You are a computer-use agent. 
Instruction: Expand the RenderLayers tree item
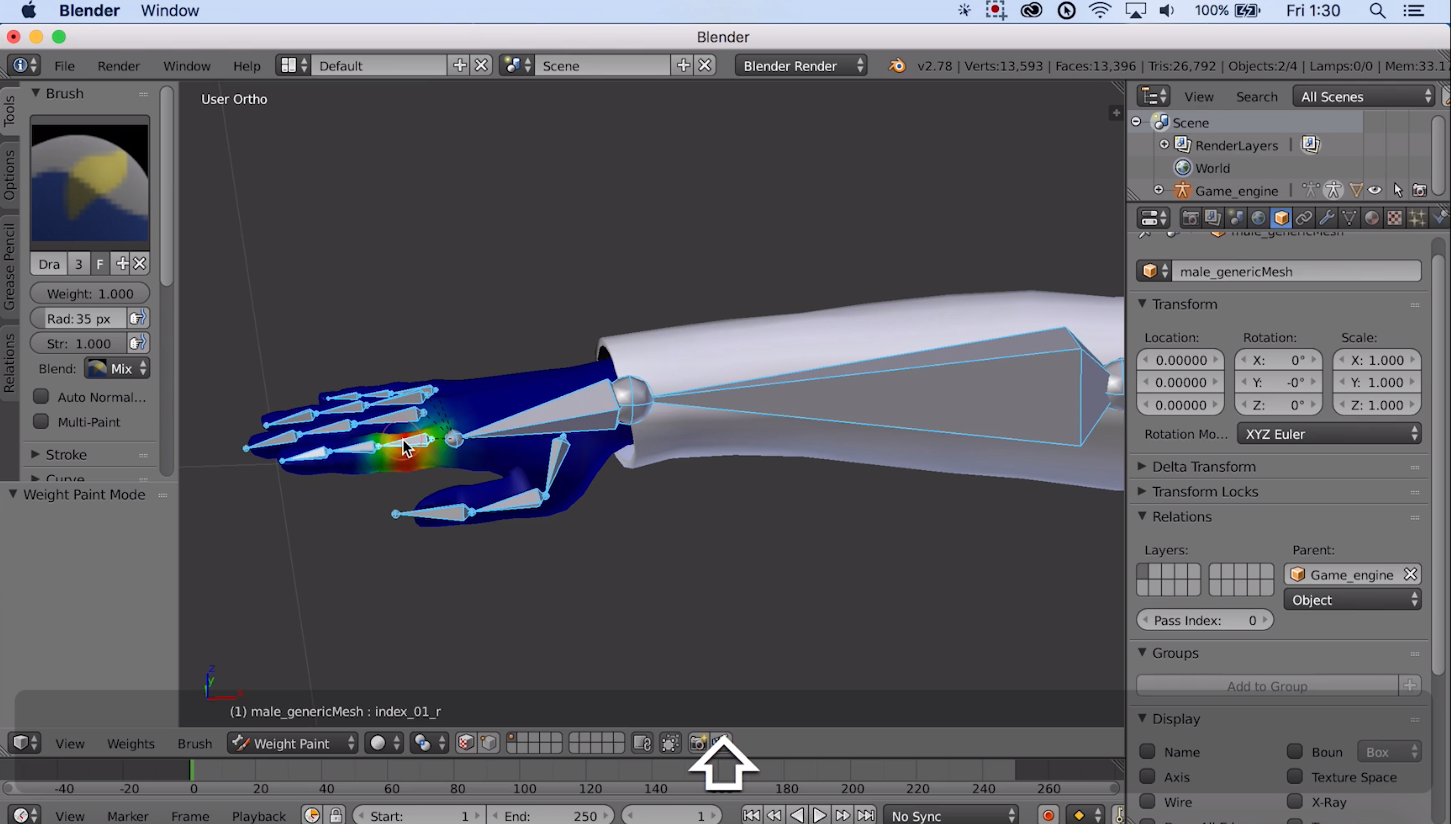[1164, 145]
